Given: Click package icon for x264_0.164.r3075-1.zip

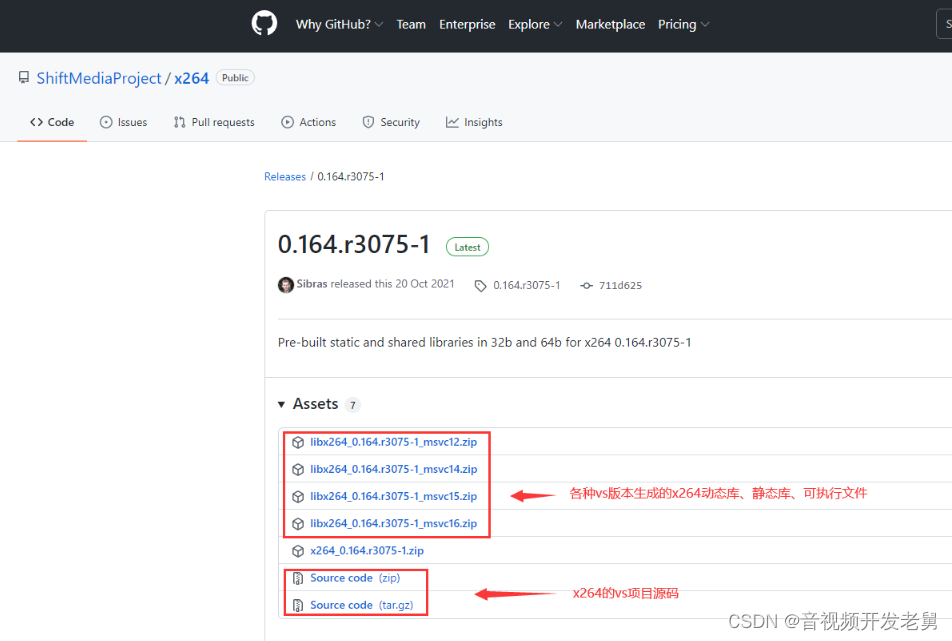Looking at the screenshot, I should point(298,551).
